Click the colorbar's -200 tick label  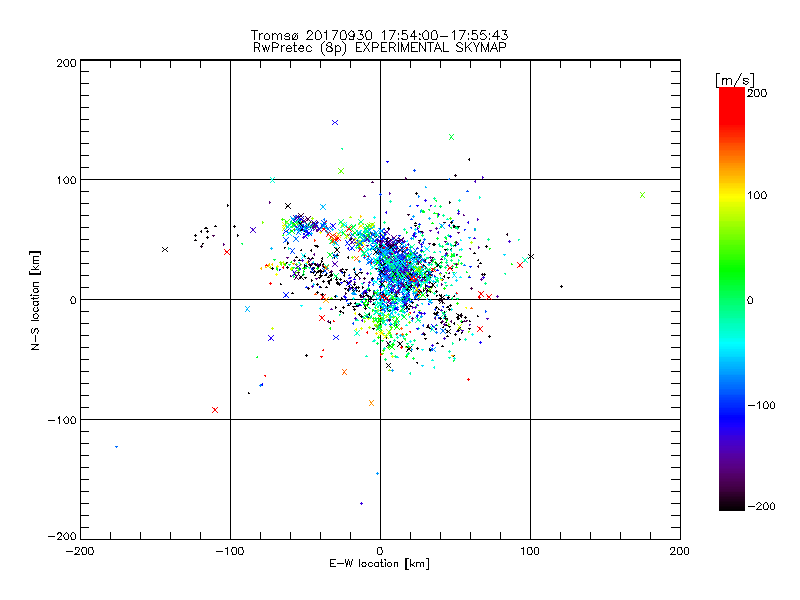click(761, 507)
